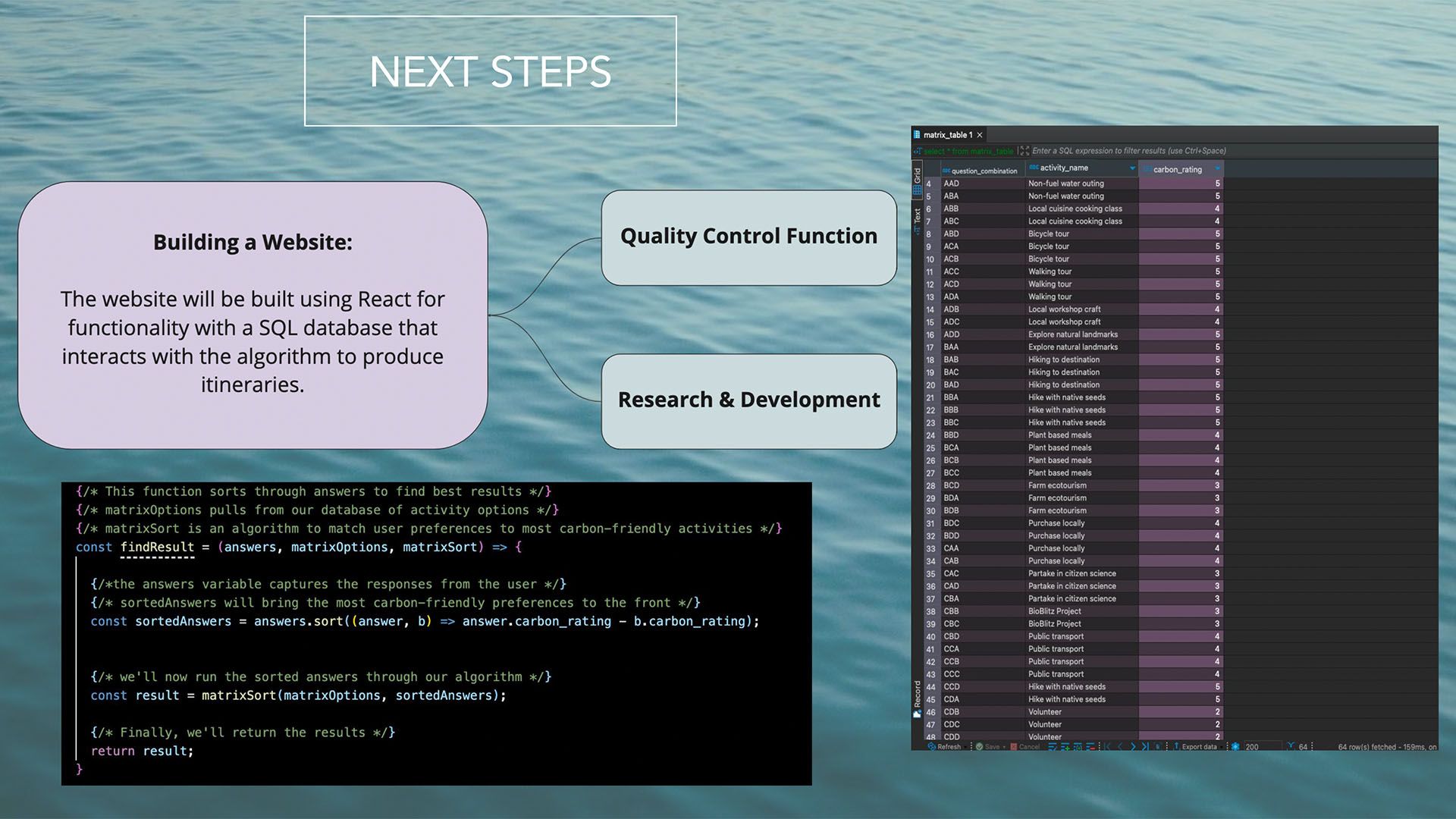The image size is (1456, 819).
Task: Click the delete row icon
Action: click(x=1090, y=747)
